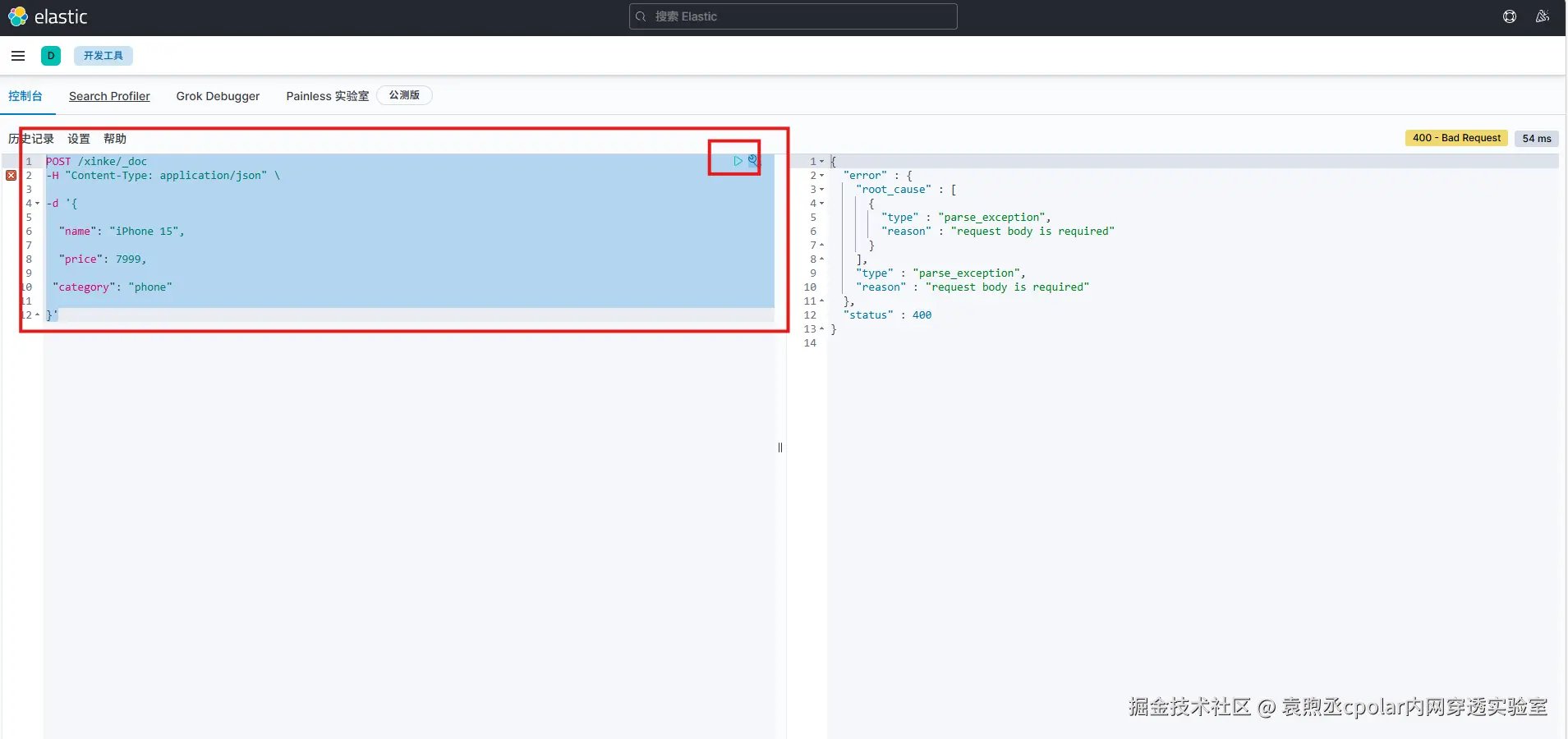This screenshot has width=1568, height=739.
Task: Click the "Content-Type: application/json" header line
Action: pos(163,176)
